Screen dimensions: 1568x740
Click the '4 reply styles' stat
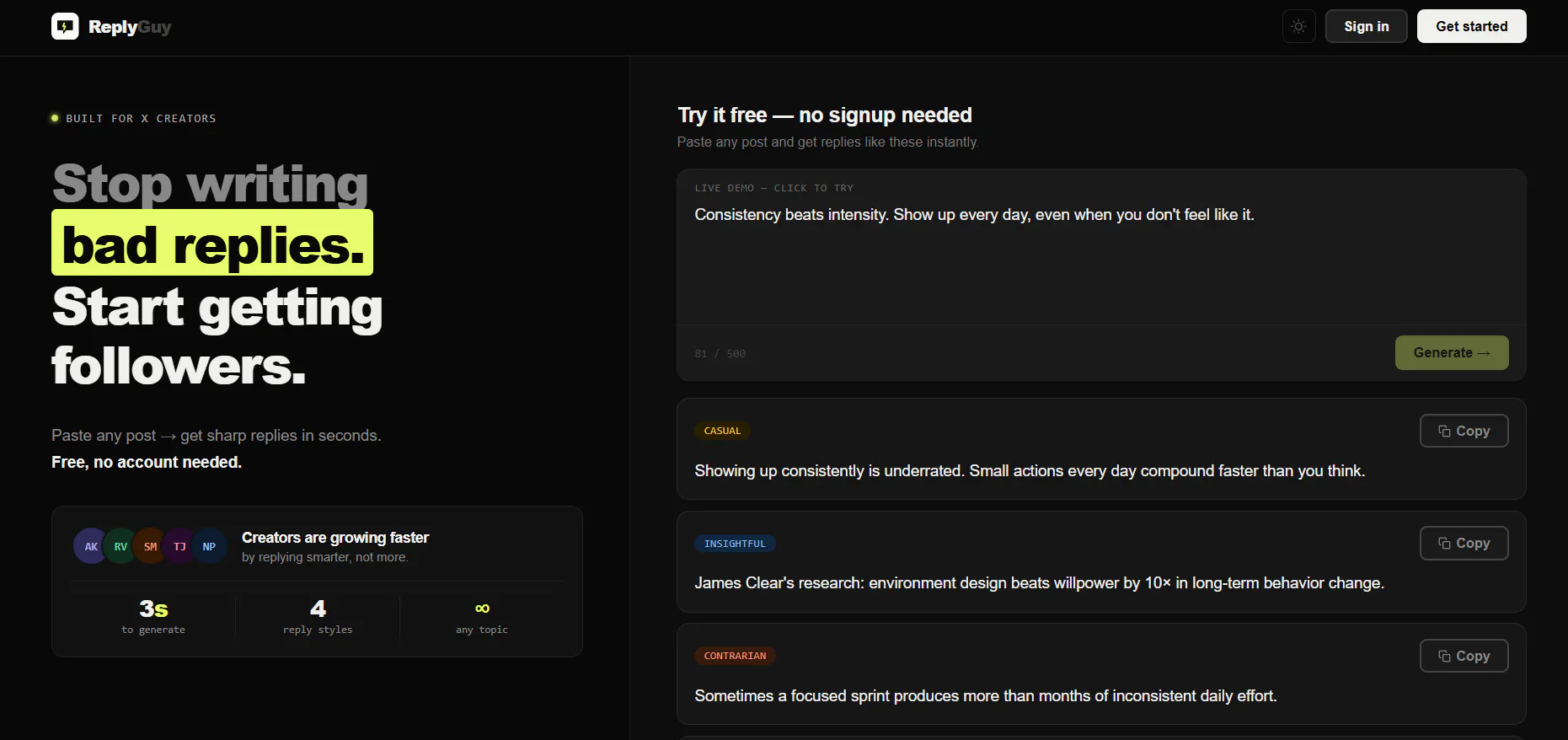(318, 617)
